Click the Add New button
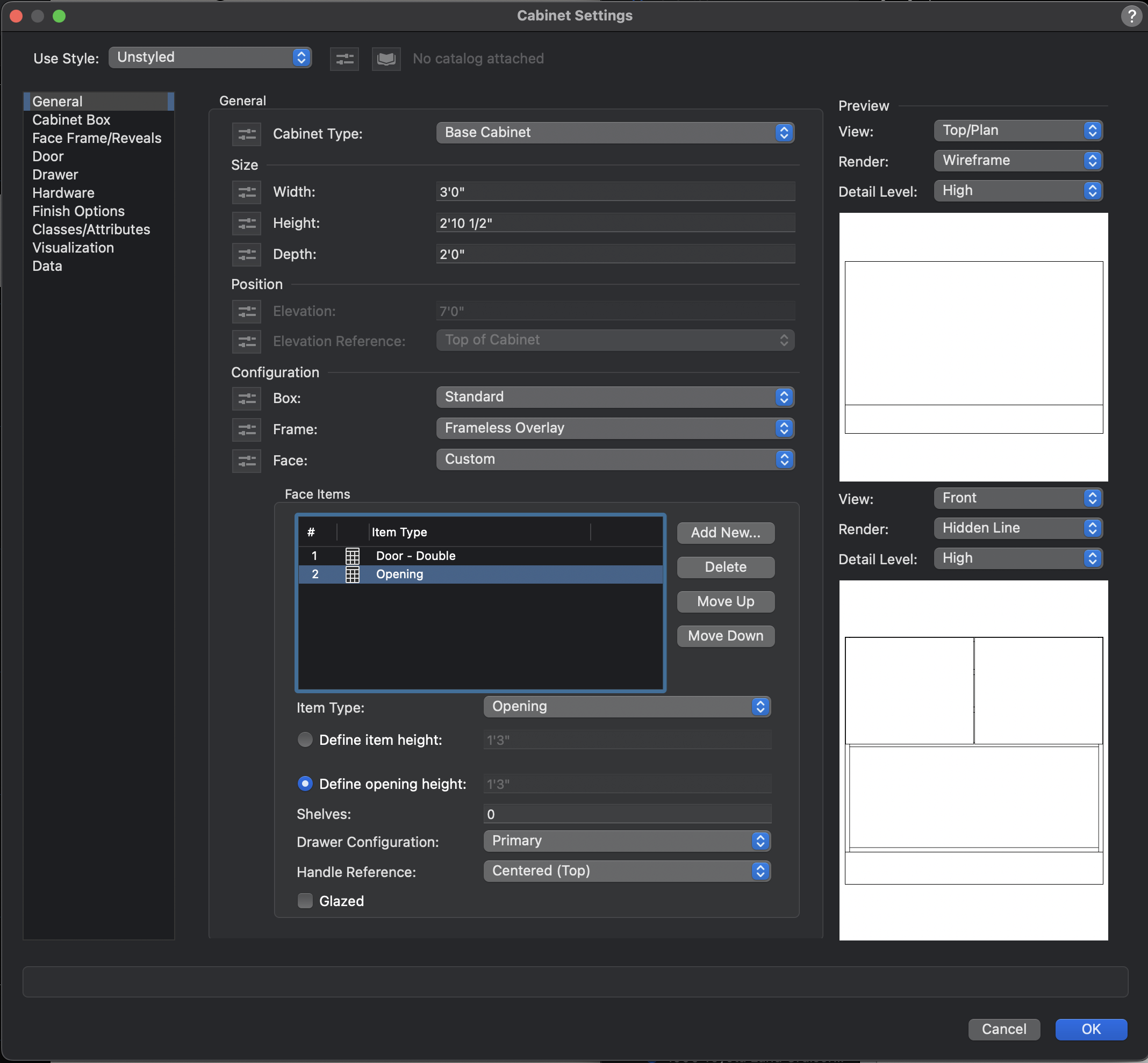The height and width of the screenshot is (1063, 1148). tap(724, 533)
